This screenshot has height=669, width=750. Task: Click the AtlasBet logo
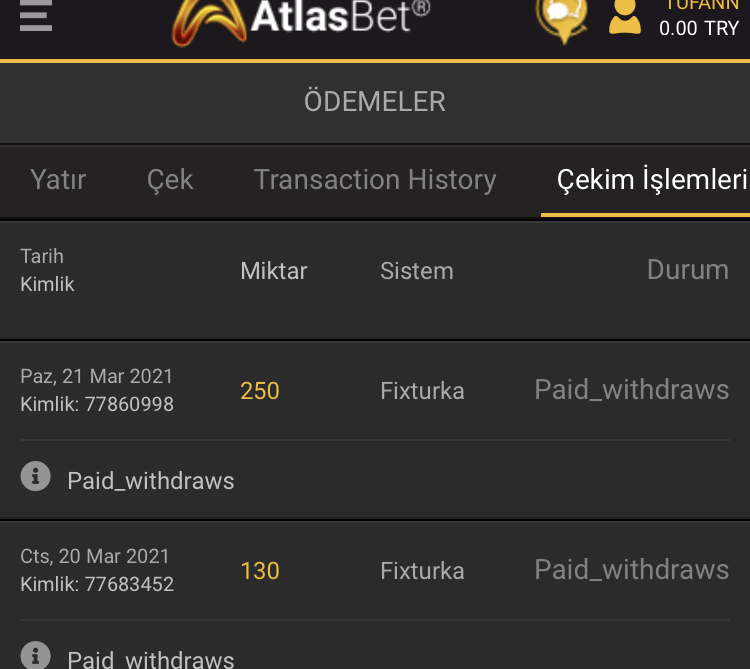(301, 18)
